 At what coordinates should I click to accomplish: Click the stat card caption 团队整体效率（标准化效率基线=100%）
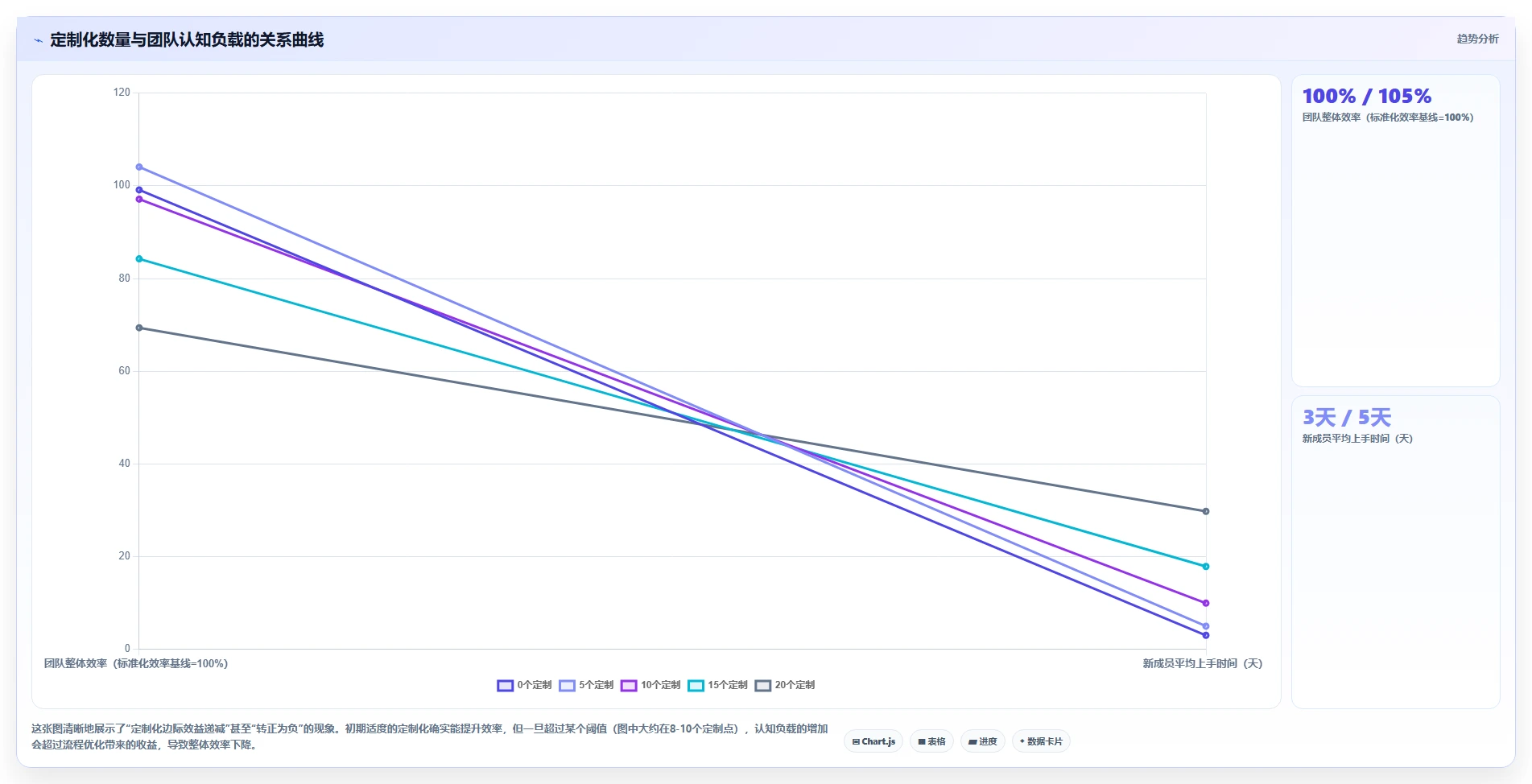coord(1388,118)
